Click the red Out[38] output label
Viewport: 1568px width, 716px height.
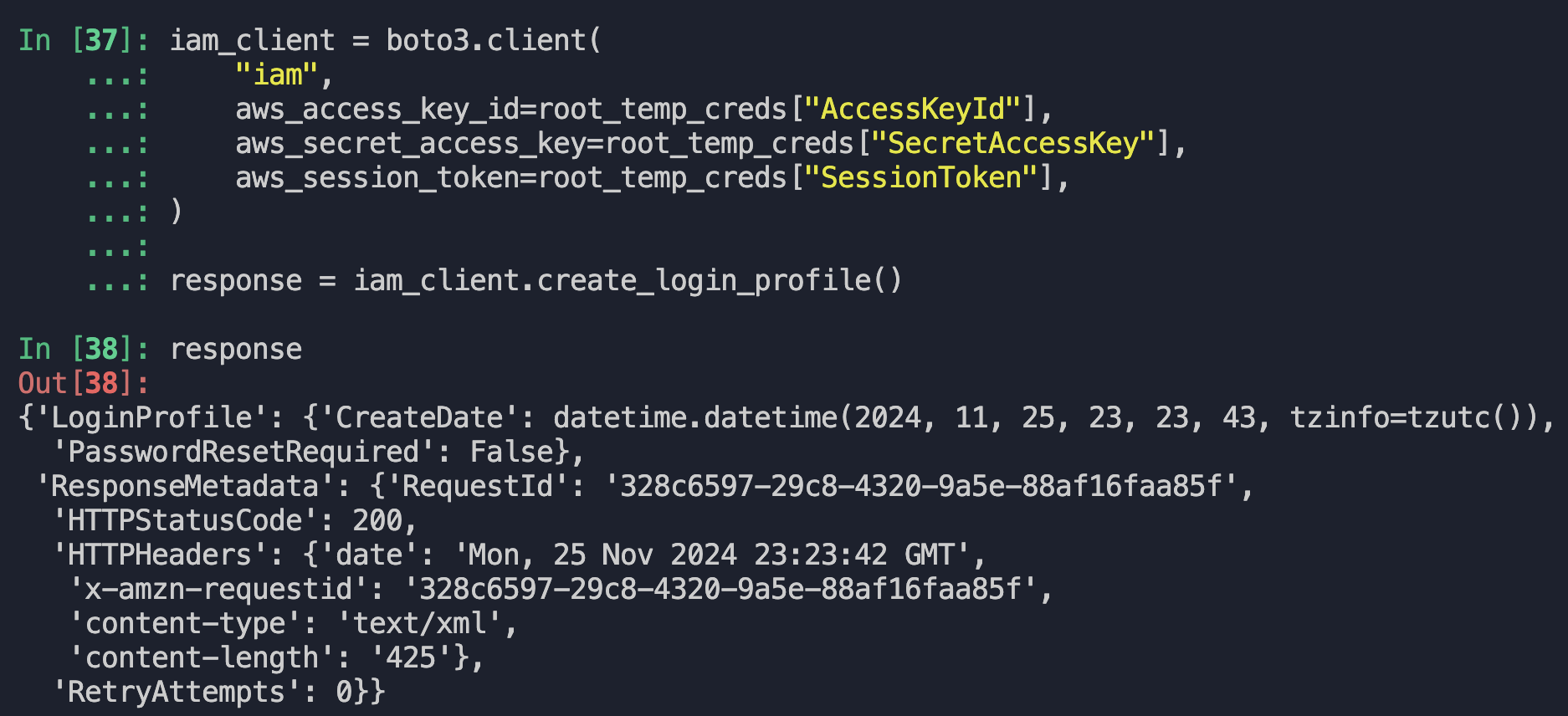(x=83, y=383)
